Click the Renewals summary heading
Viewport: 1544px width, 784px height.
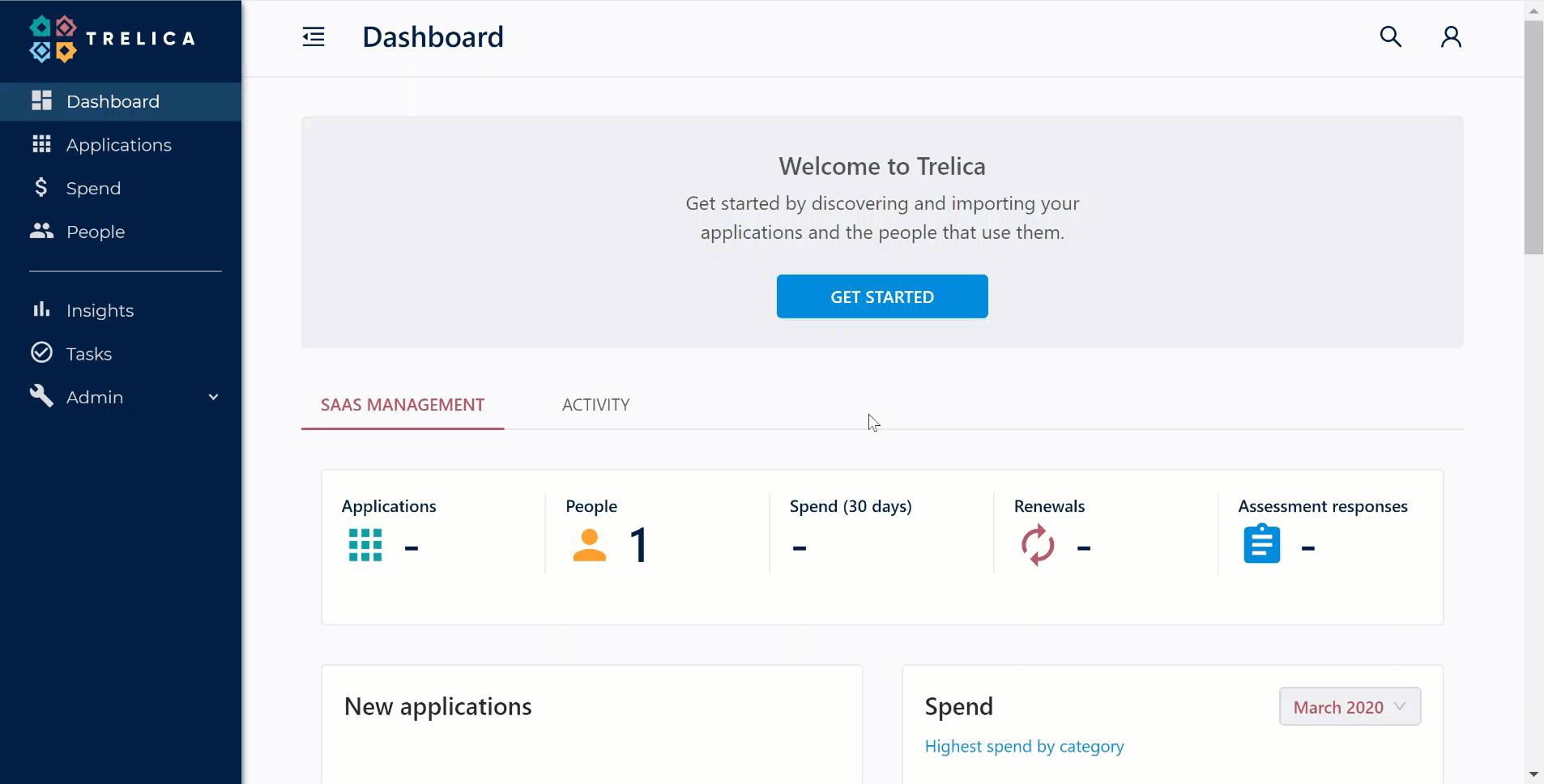1049,506
